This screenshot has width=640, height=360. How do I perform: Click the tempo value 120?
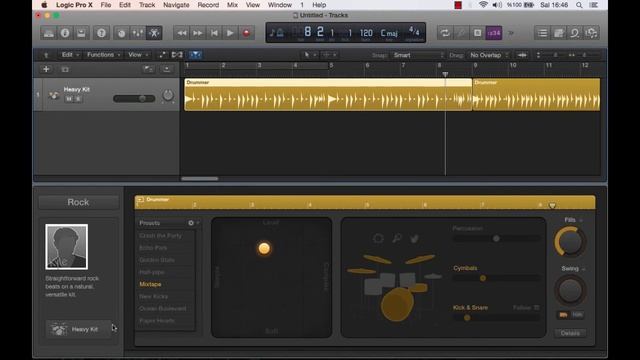366,33
